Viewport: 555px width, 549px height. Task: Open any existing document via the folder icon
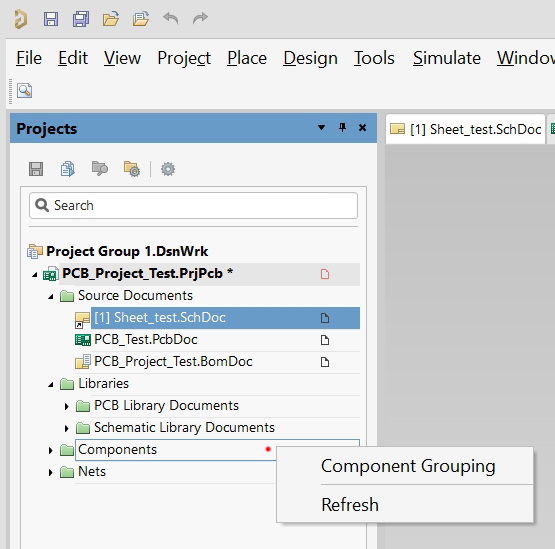point(110,19)
